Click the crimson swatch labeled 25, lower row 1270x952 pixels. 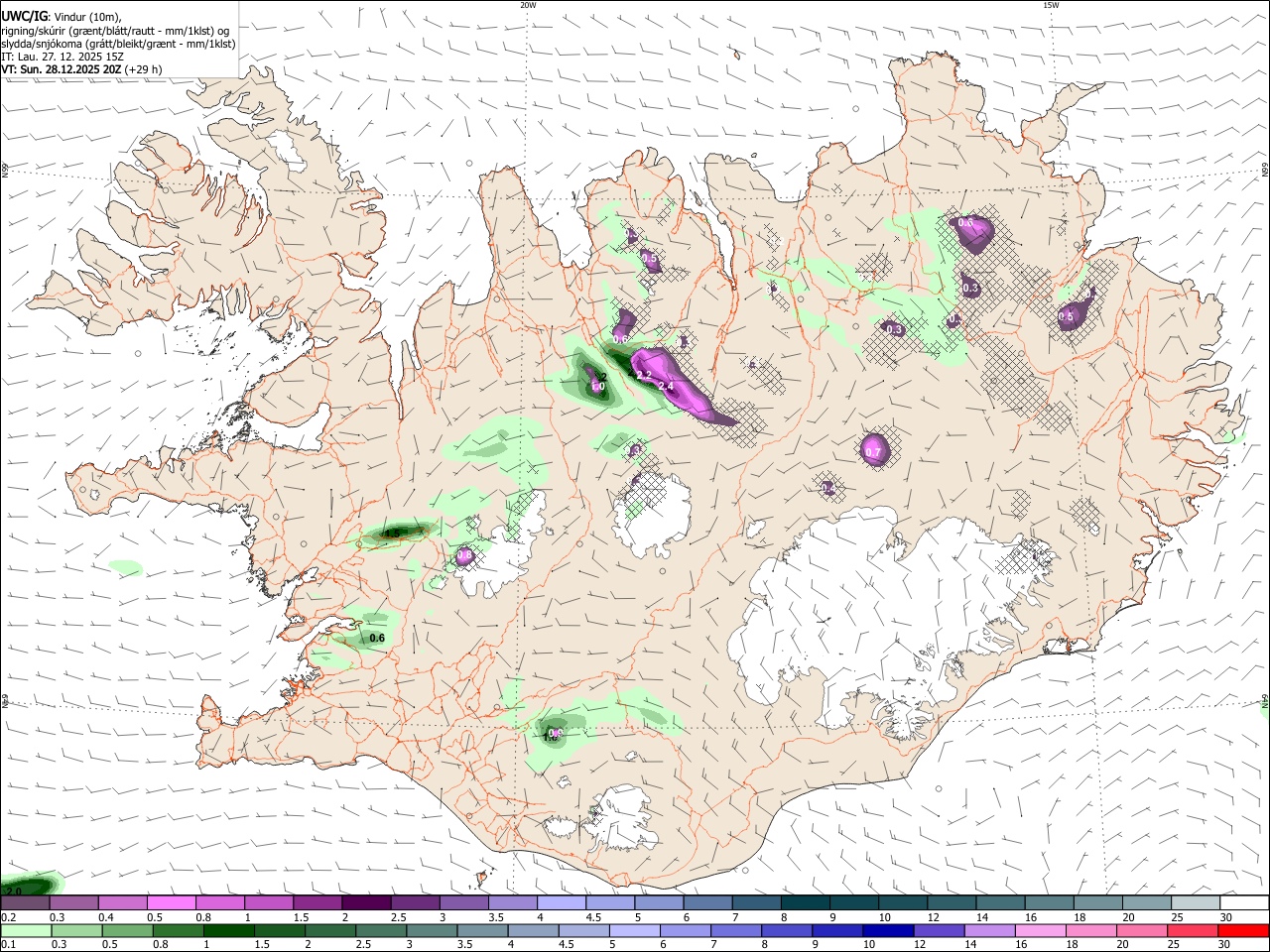(x=1195, y=931)
